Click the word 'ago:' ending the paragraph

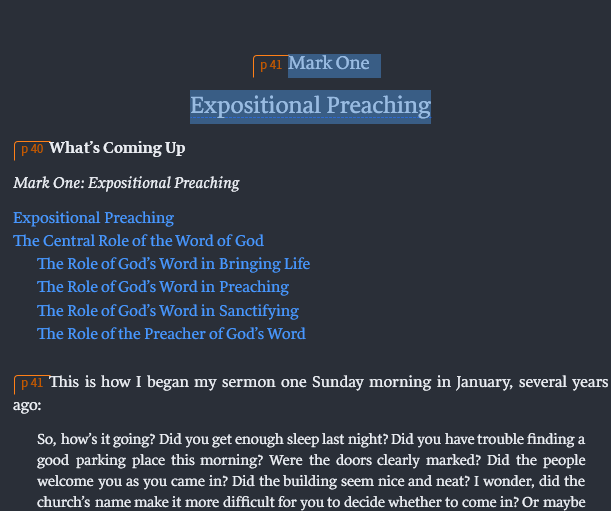[x=27, y=405]
